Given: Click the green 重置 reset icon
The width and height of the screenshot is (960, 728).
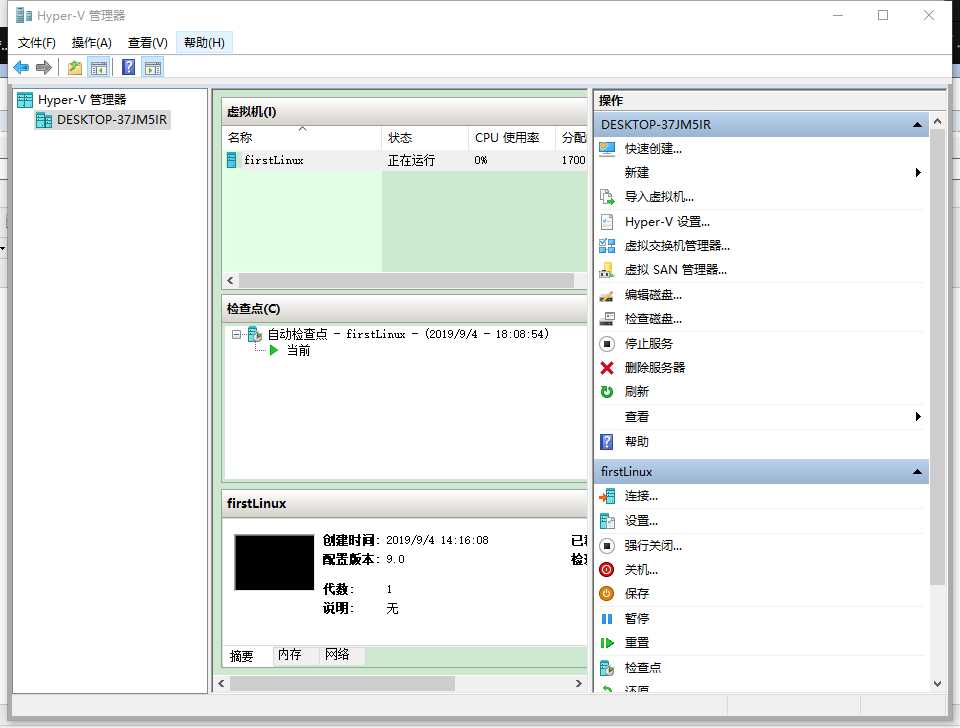Looking at the screenshot, I should [x=607, y=643].
